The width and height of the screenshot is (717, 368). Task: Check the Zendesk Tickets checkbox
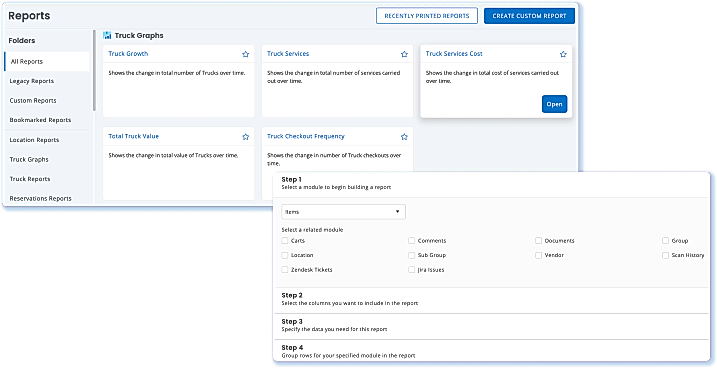(x=285, y=270)
